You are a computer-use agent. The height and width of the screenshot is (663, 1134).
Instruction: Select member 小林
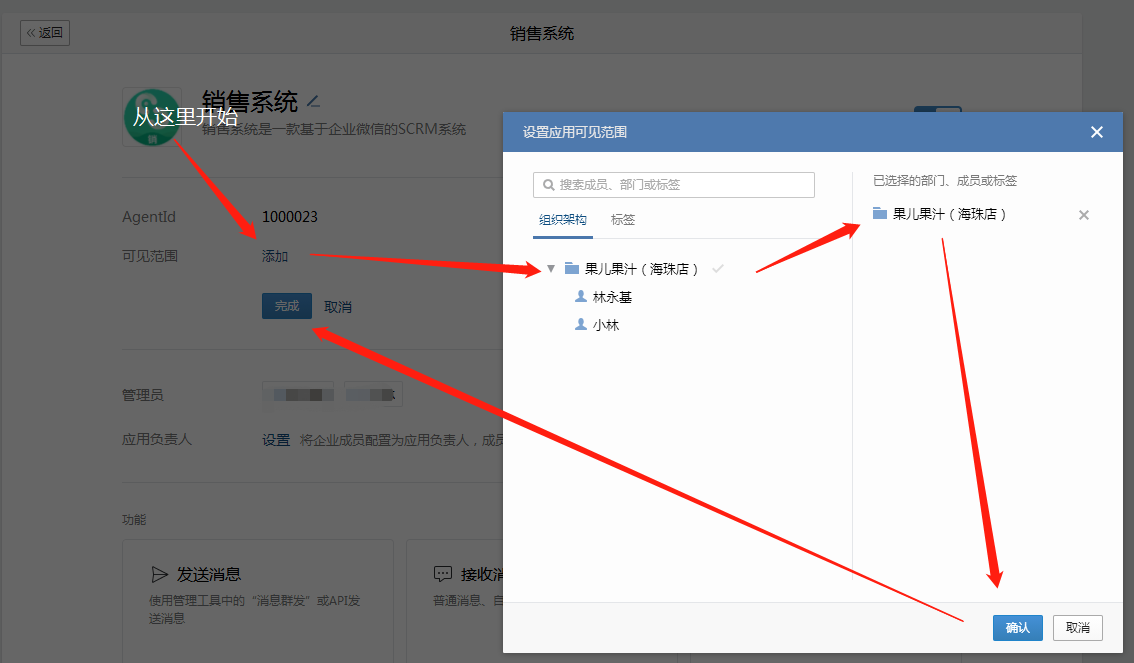tap(605, 325)
